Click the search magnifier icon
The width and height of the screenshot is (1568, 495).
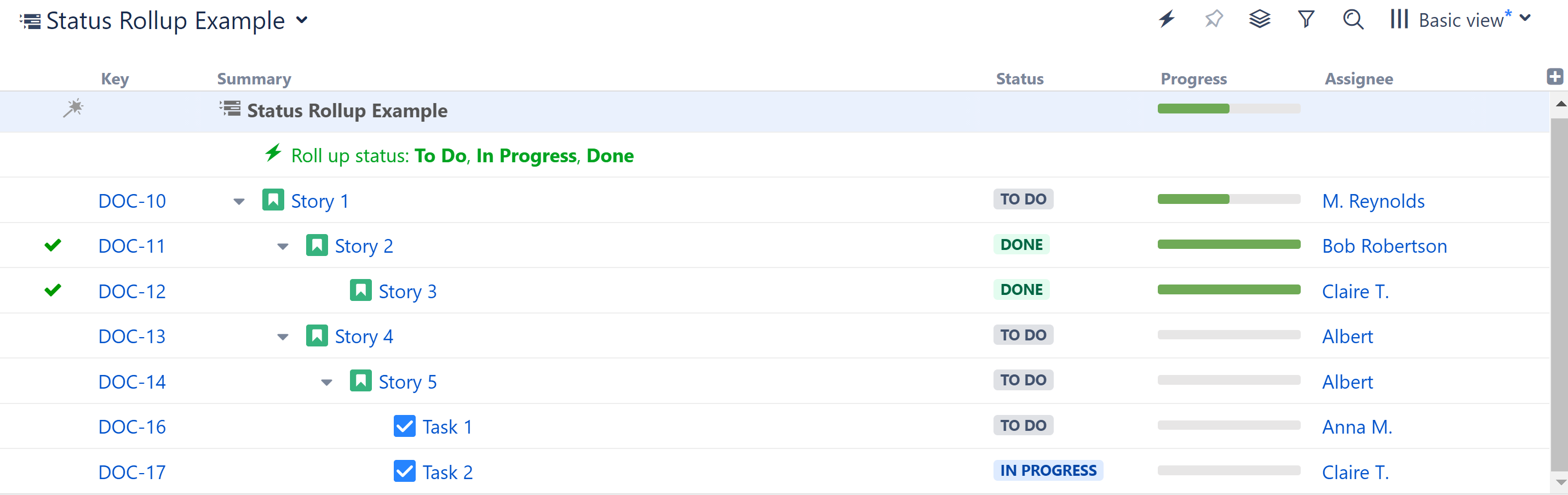point(1353,20)
